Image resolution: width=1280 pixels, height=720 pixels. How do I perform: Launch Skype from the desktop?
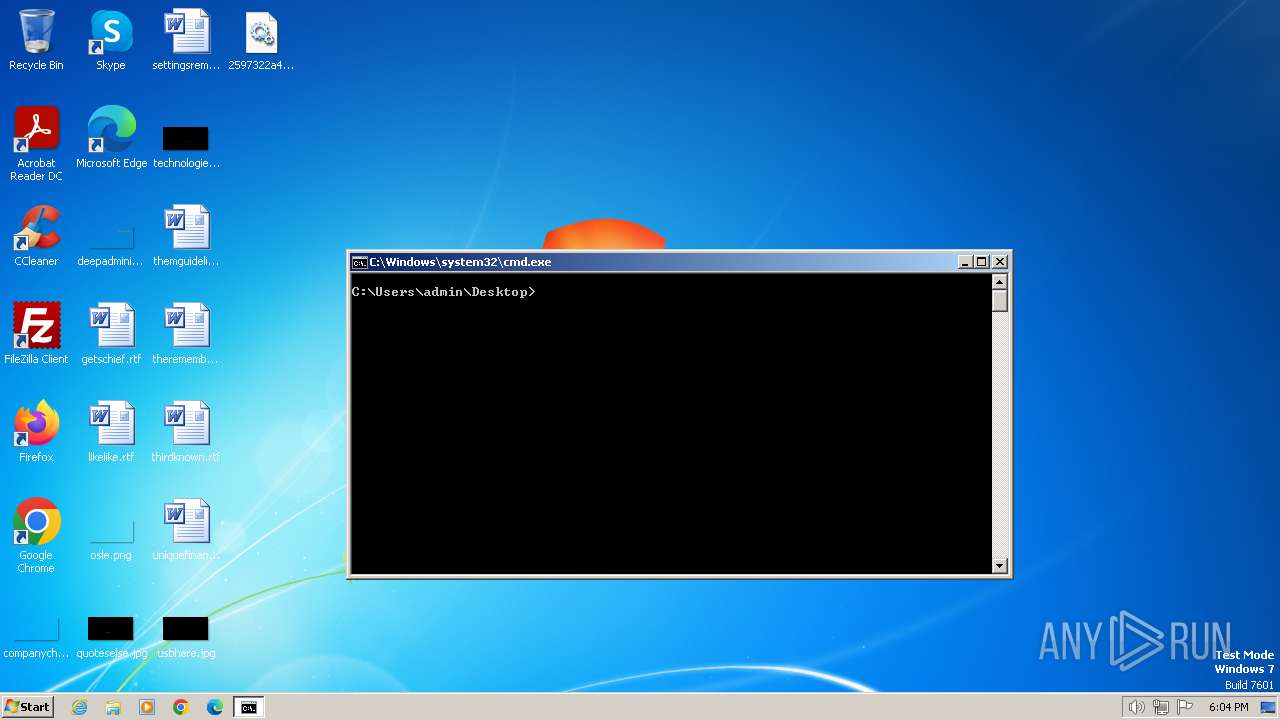click(x=110, y=40)
